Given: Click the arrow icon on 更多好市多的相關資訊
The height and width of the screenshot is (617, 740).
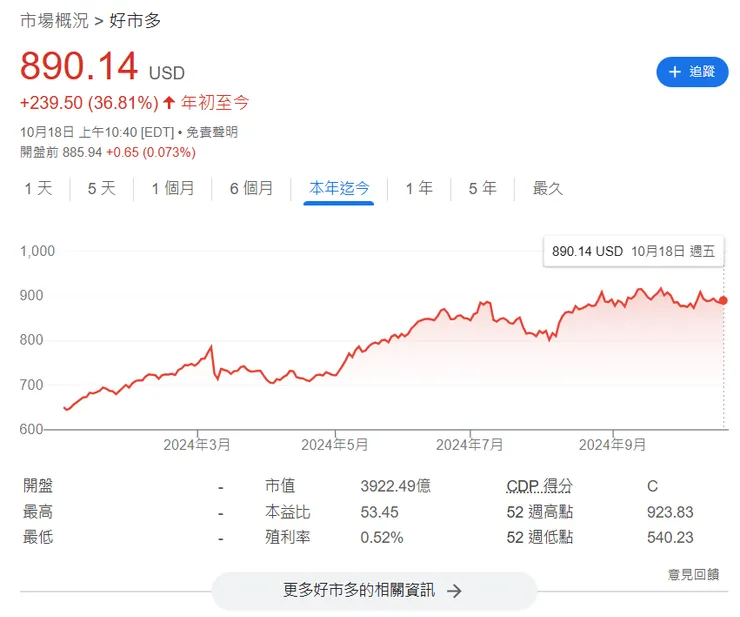Looking at the screenshot, I should coord(454,591).
